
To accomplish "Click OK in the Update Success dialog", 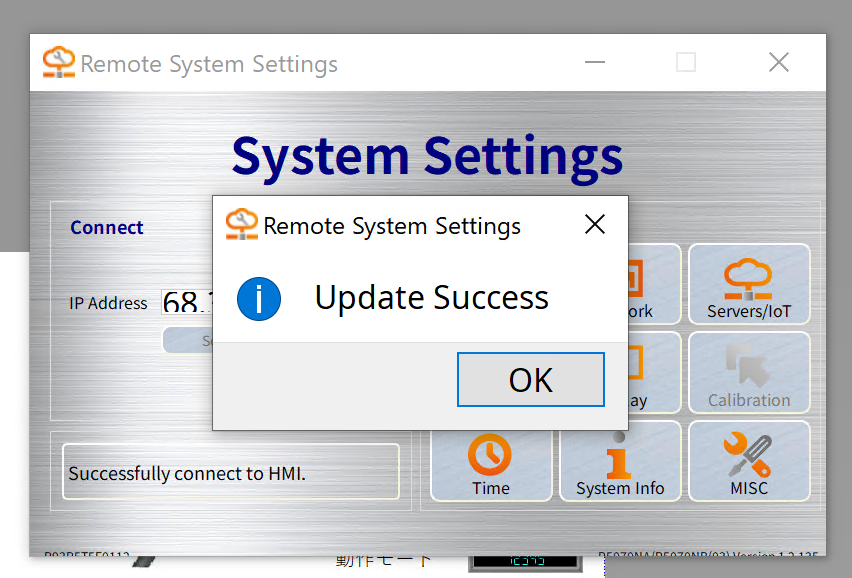I will (x=530, y=380).
